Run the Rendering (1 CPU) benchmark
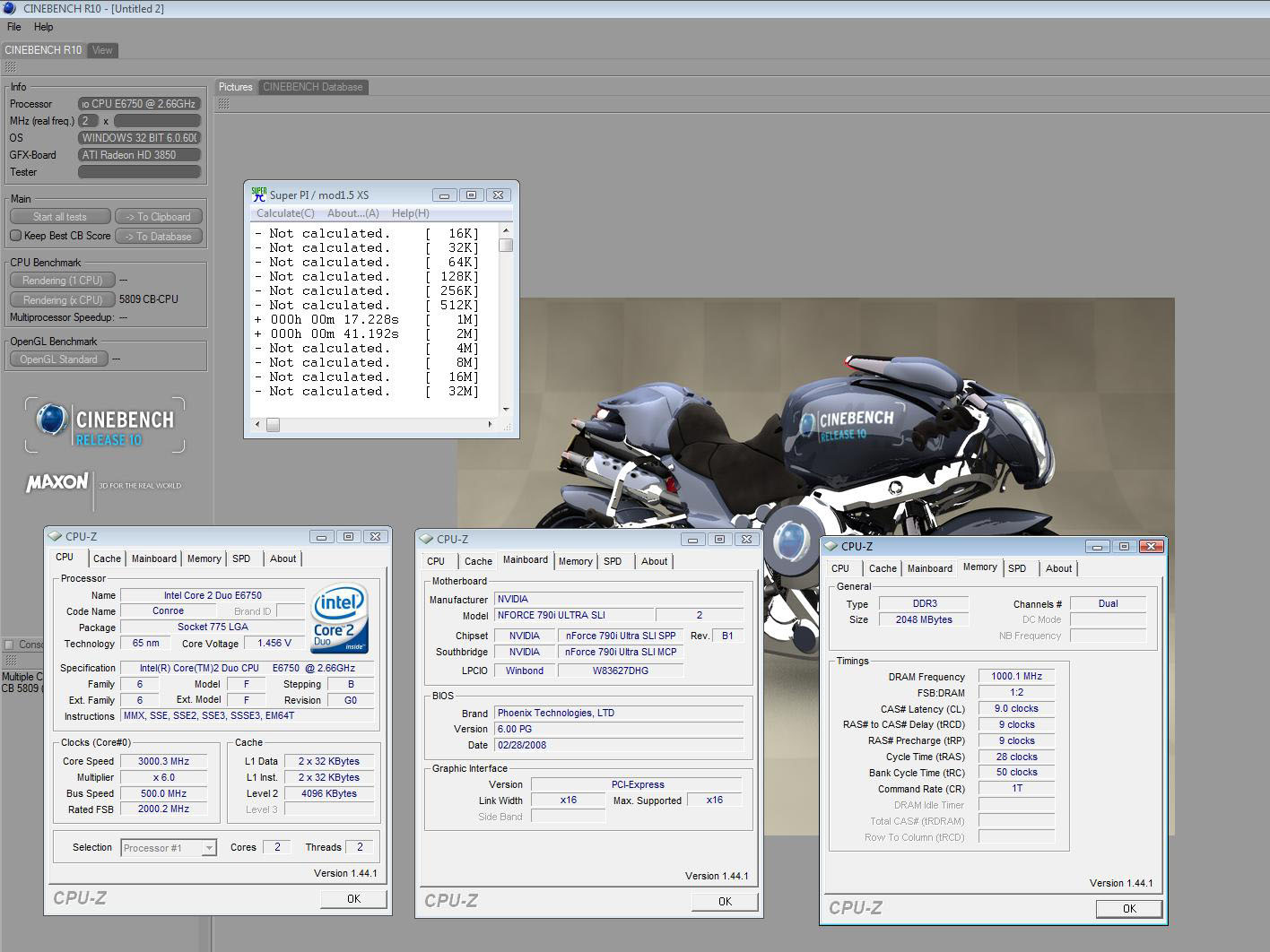Viewport: 1270px width, 952px height. click(62, 281)
